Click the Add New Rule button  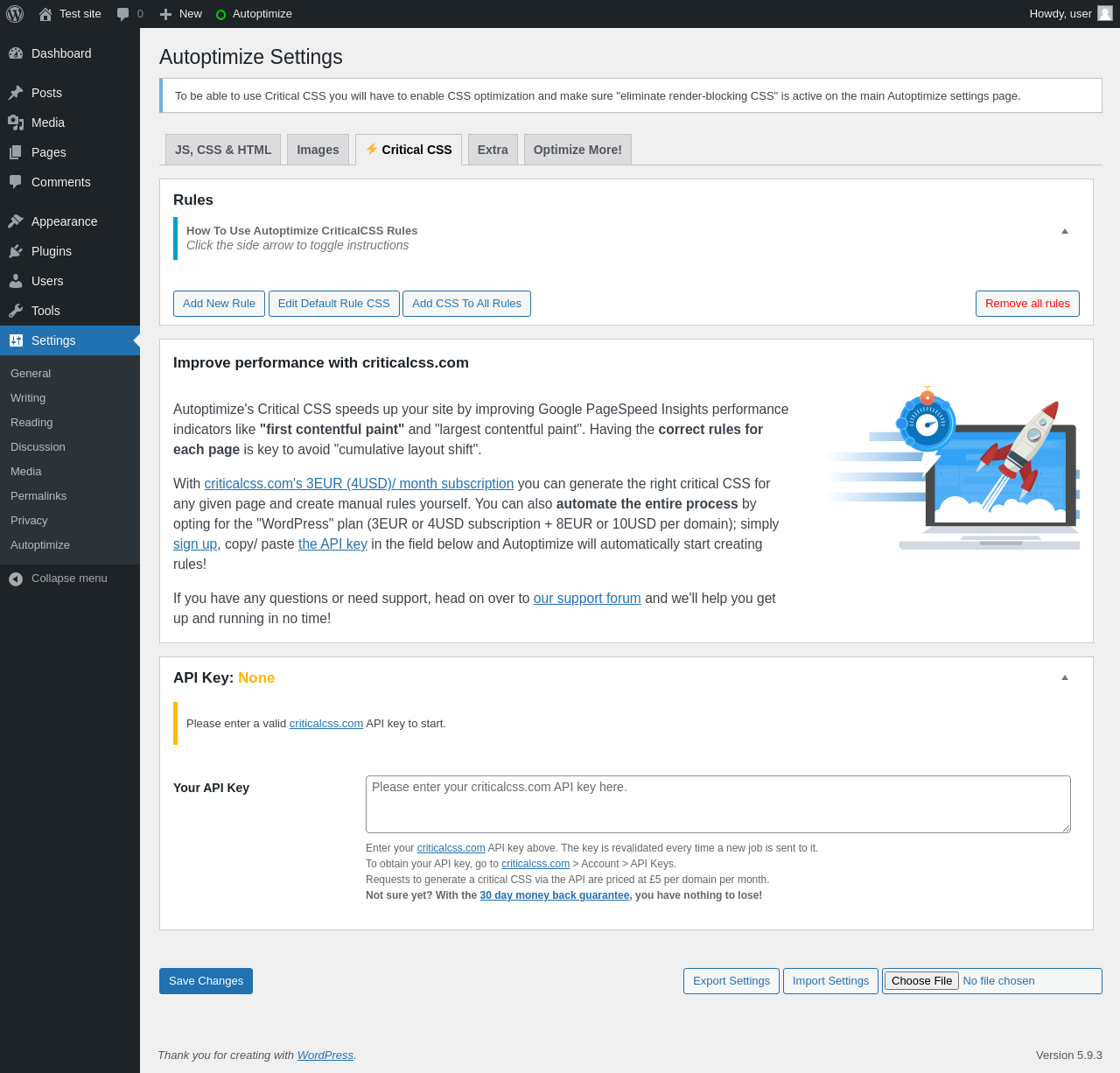click(x=219, y=304)
